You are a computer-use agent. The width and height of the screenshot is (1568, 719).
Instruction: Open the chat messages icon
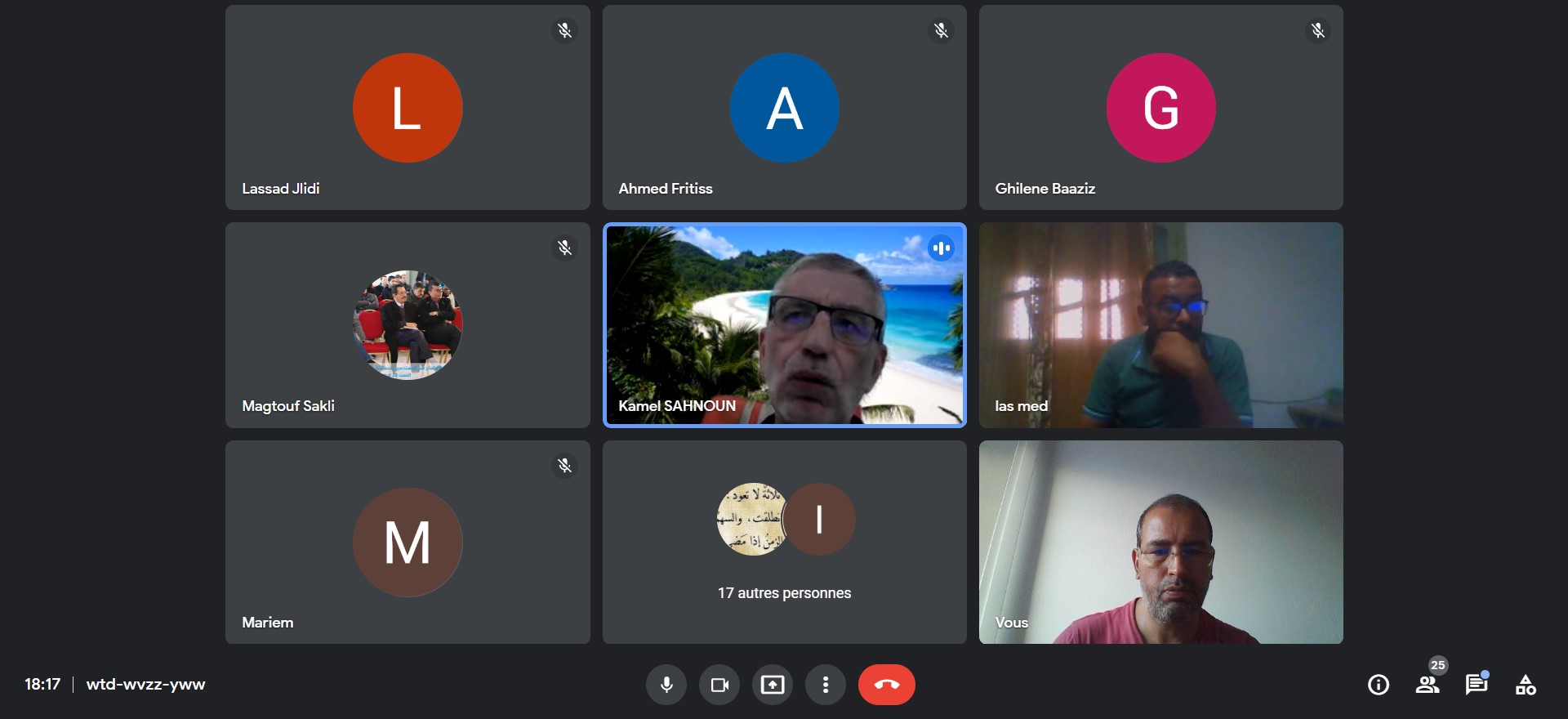[1477, 685]
